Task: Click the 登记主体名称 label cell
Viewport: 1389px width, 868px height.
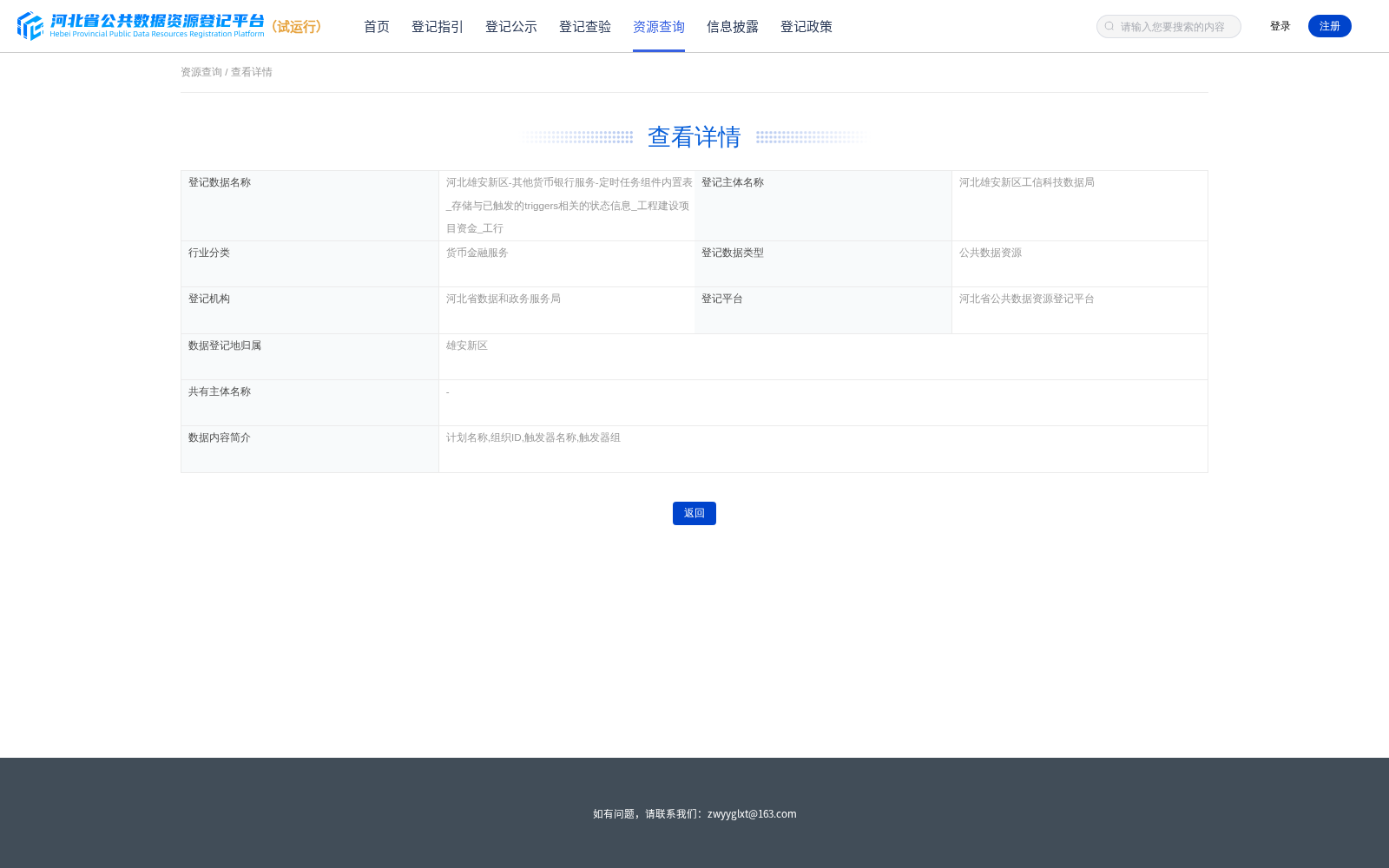Action: tap(823, 206)
